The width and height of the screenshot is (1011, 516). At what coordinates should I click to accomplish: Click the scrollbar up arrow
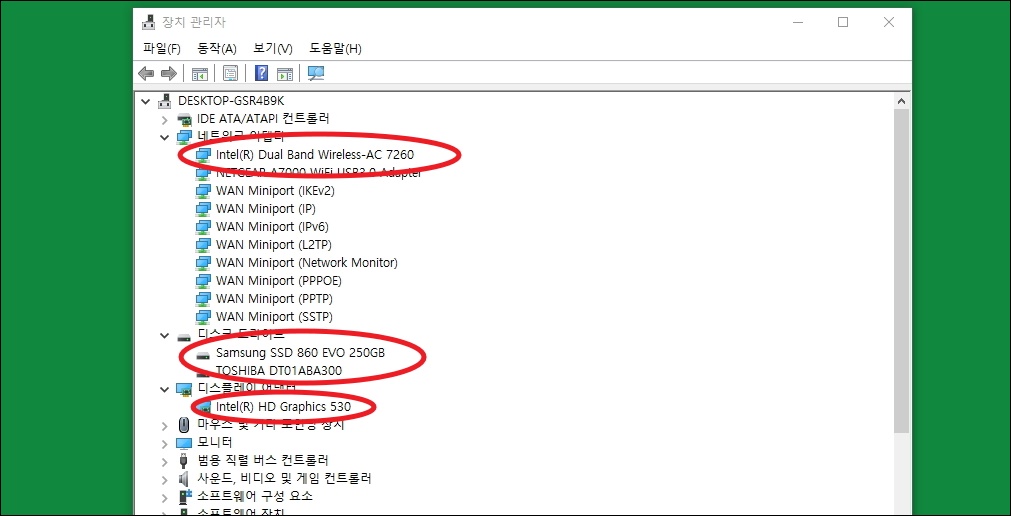tap(901, 101)
